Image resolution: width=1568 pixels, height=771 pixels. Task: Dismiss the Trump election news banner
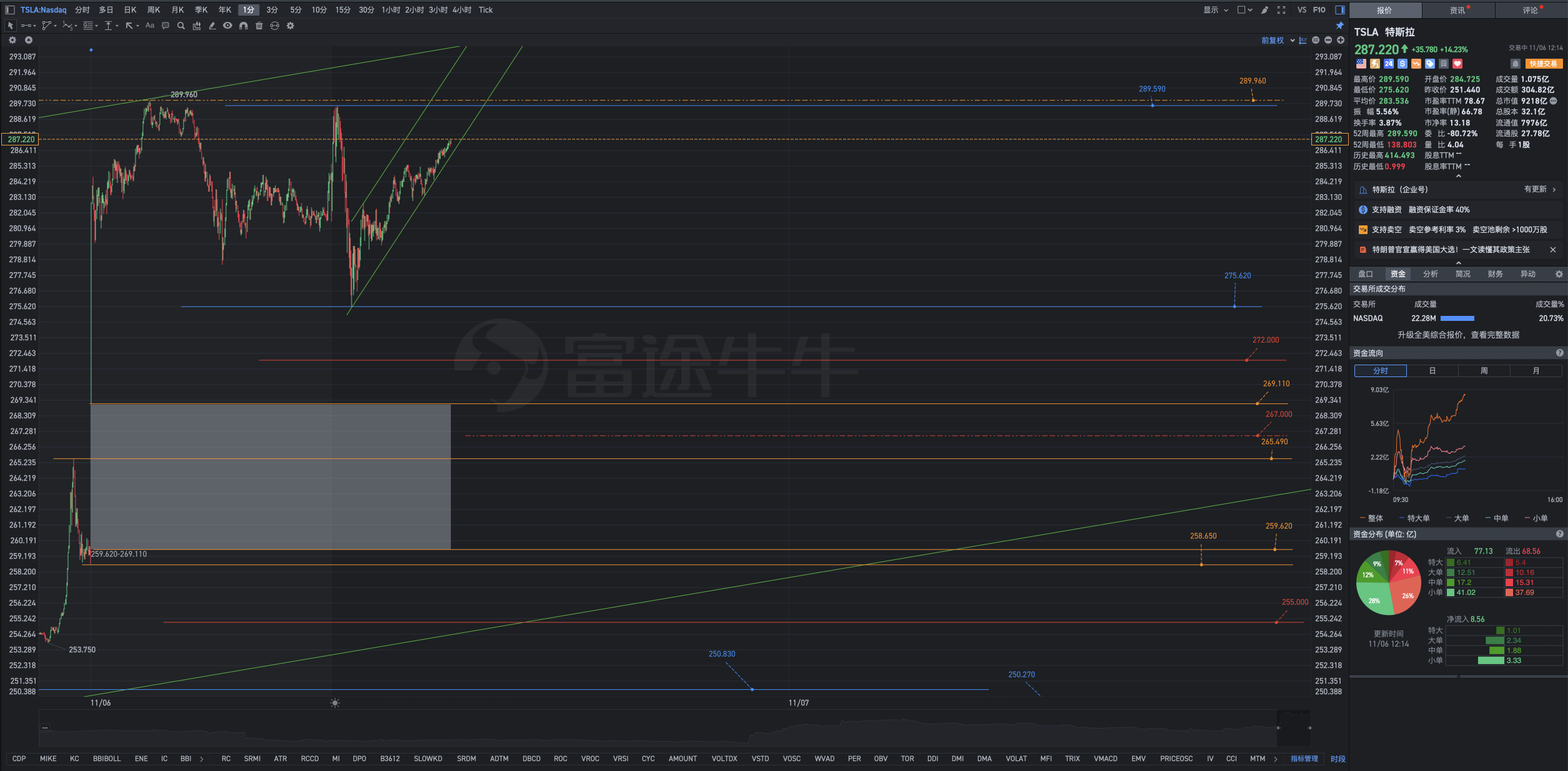coord(1553,250)
